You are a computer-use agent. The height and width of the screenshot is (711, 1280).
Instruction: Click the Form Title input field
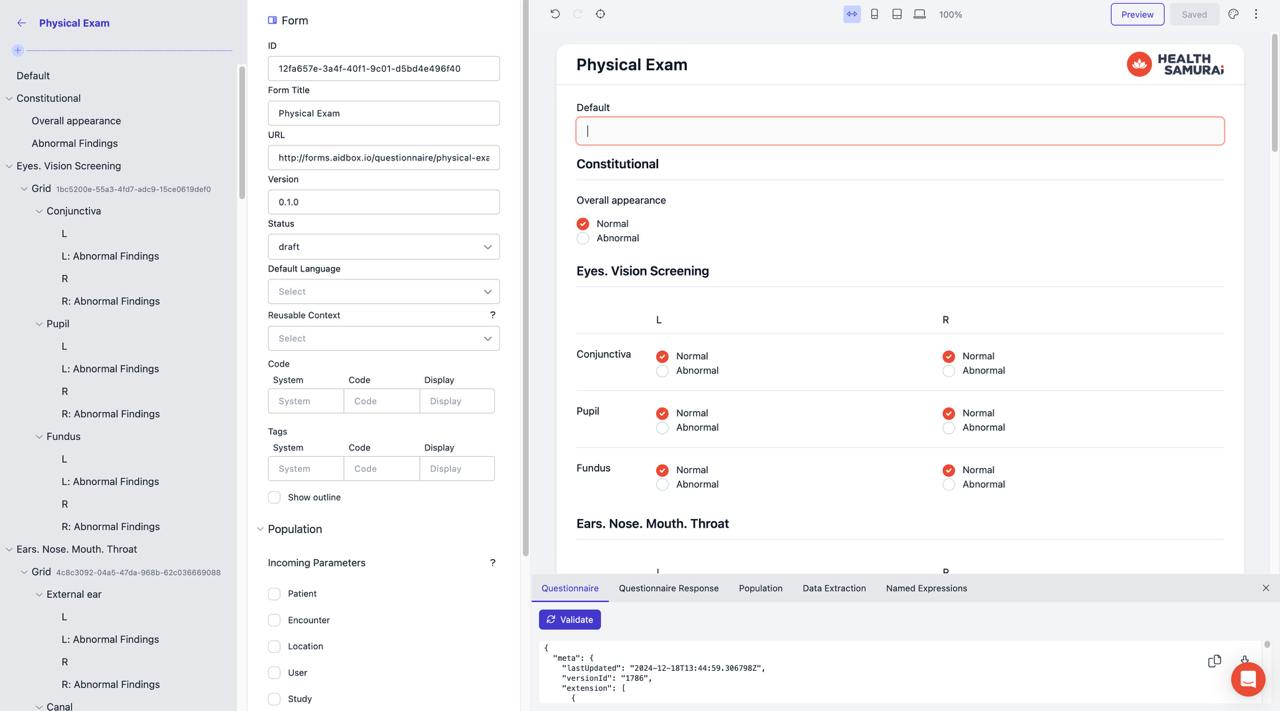(x=383, y=113)
